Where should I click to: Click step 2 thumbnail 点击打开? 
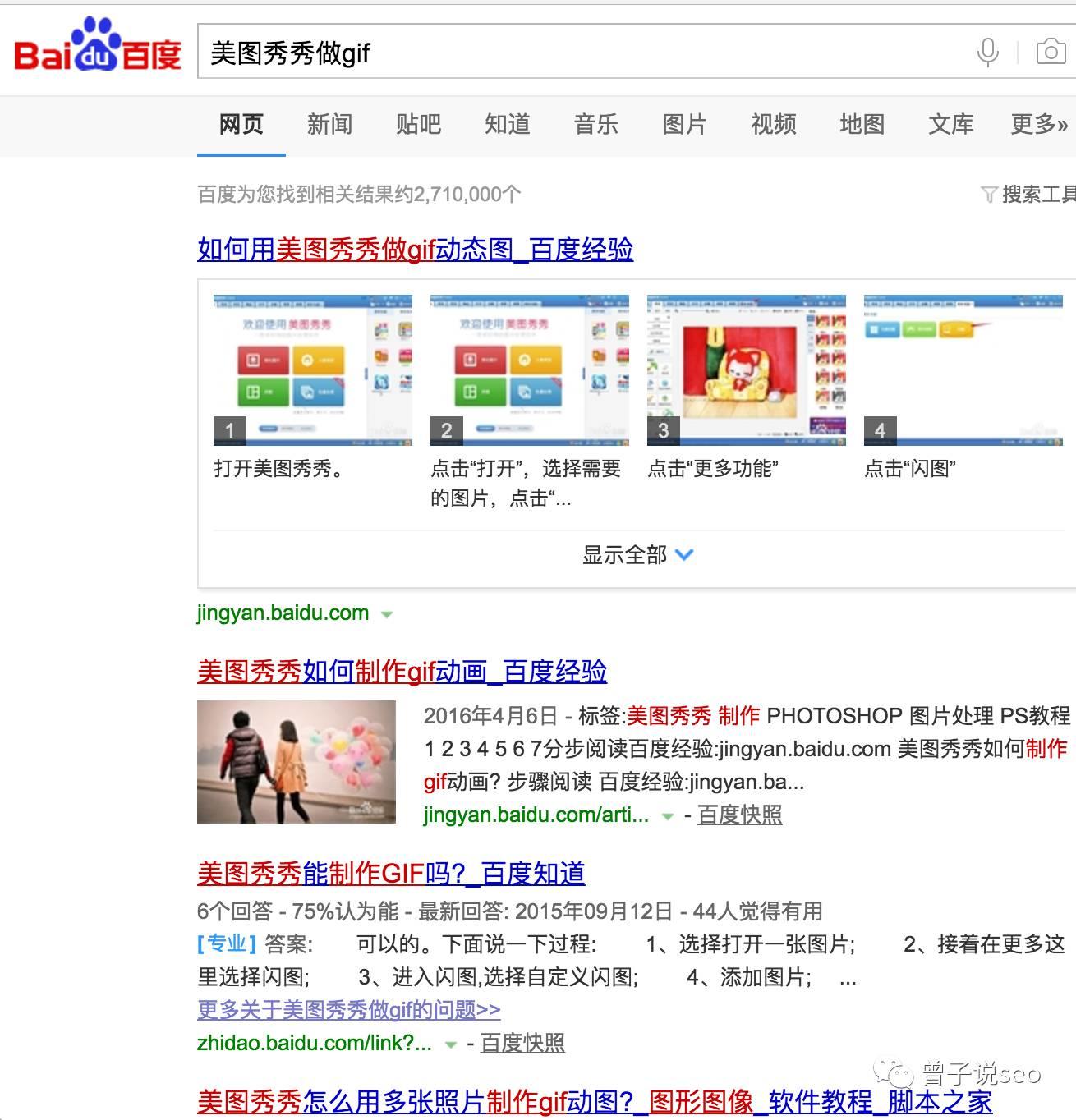coord(529,370)
